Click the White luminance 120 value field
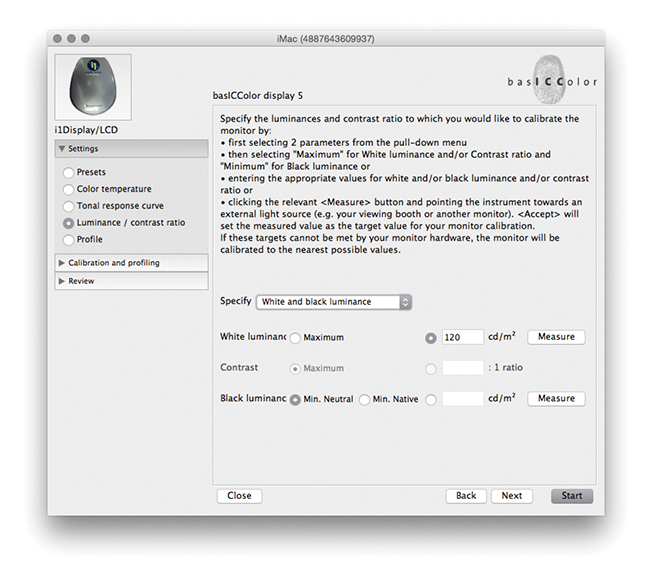This screenshot has width=652, height=580. coord(463,337)
